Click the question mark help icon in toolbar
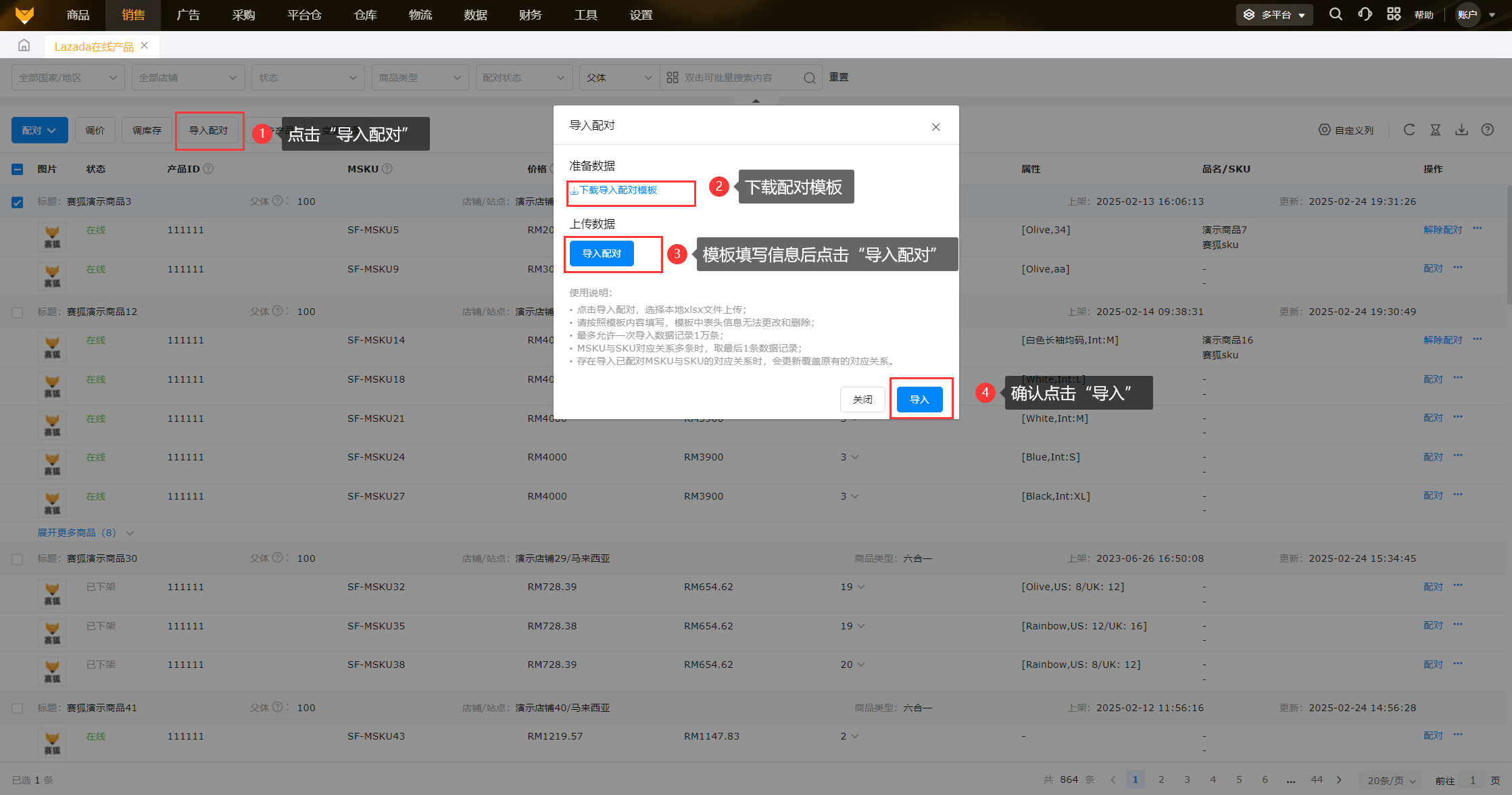The width and height of the screenshot is (1512, 795). point(1487,130)
